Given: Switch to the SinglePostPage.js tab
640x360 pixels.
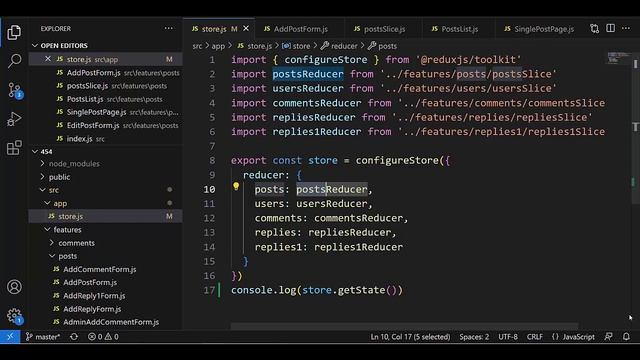Looking at the screenshot, I should 539,29.
